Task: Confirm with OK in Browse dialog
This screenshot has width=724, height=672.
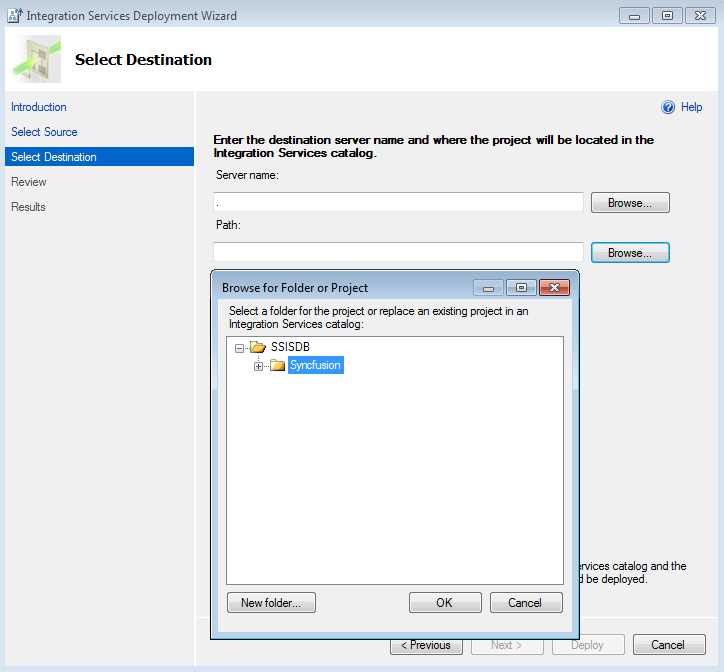Action: click(445, 603)
